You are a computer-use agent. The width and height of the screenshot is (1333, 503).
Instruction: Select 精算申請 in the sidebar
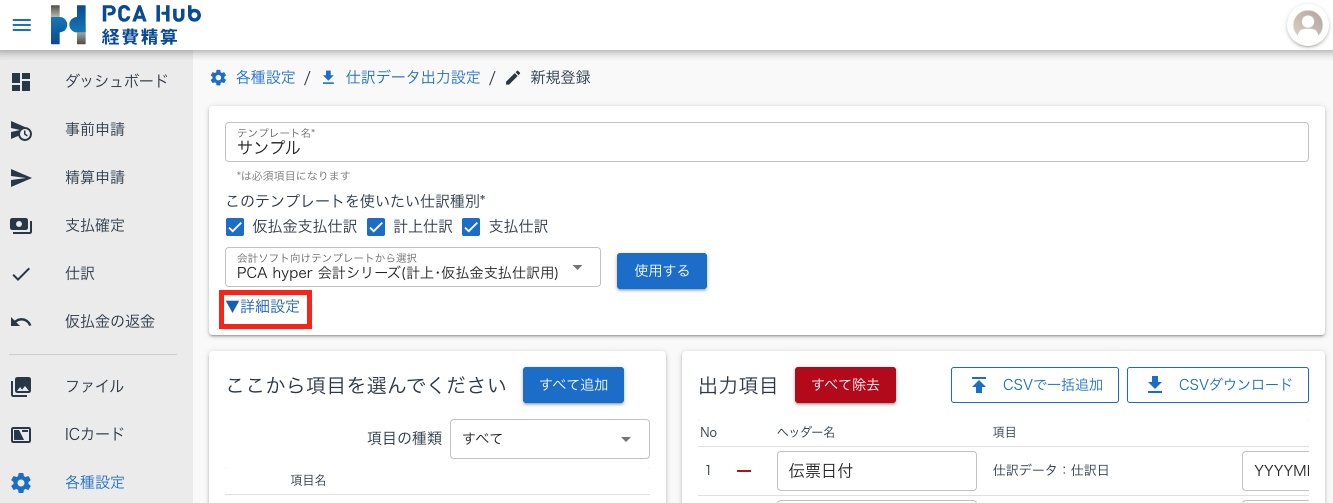(x=96, y=178)
